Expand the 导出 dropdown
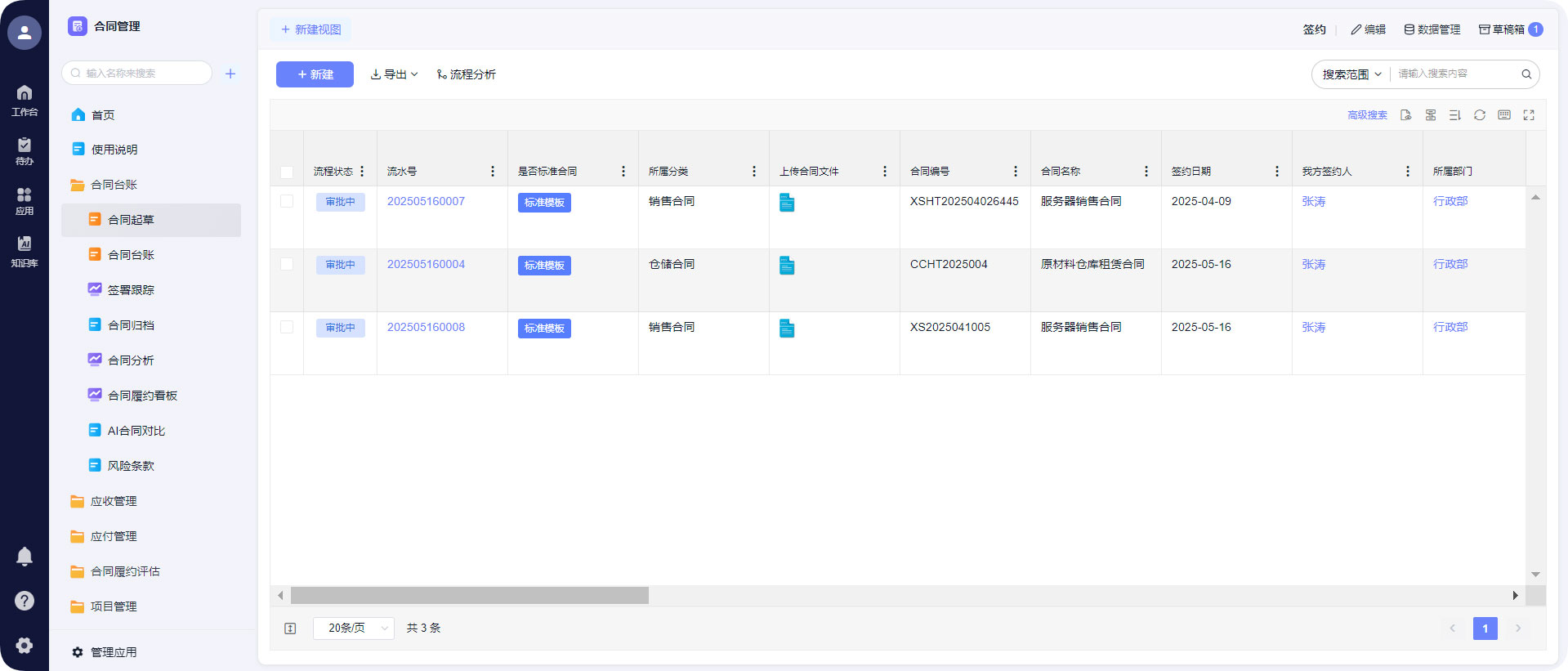Image resolution: width=1568 pixels, height=671 pixels. 394,74
